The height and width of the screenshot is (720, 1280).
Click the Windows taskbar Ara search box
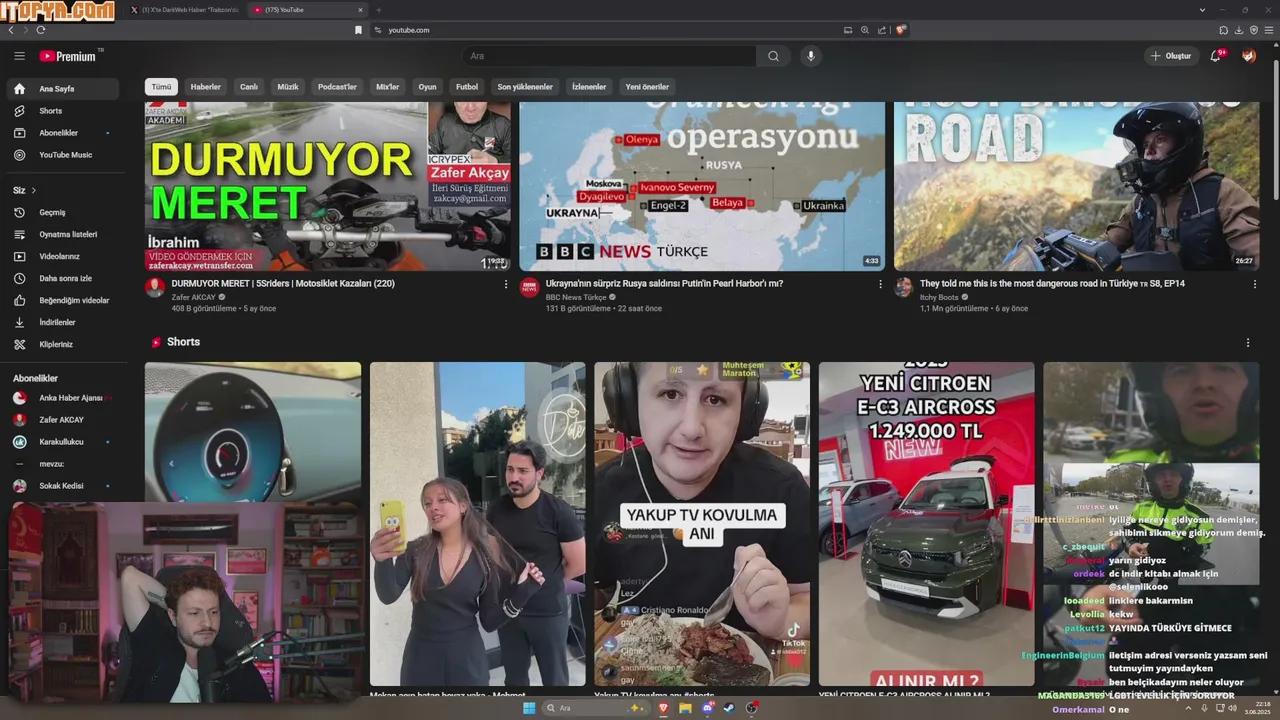(x=597, y=708)
